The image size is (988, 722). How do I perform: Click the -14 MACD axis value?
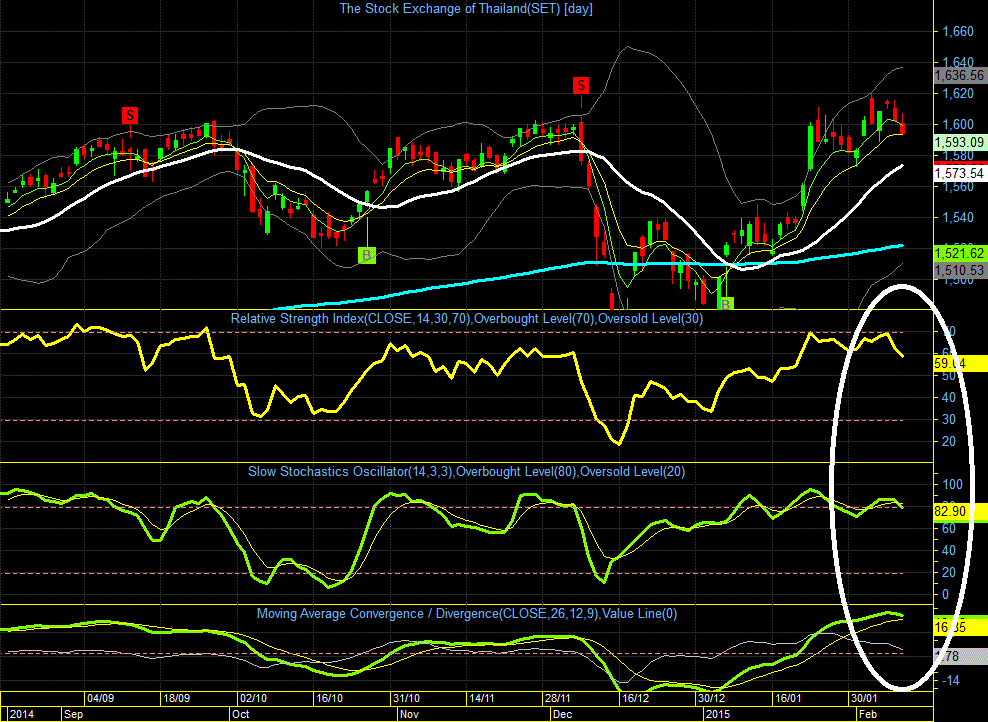951,680
